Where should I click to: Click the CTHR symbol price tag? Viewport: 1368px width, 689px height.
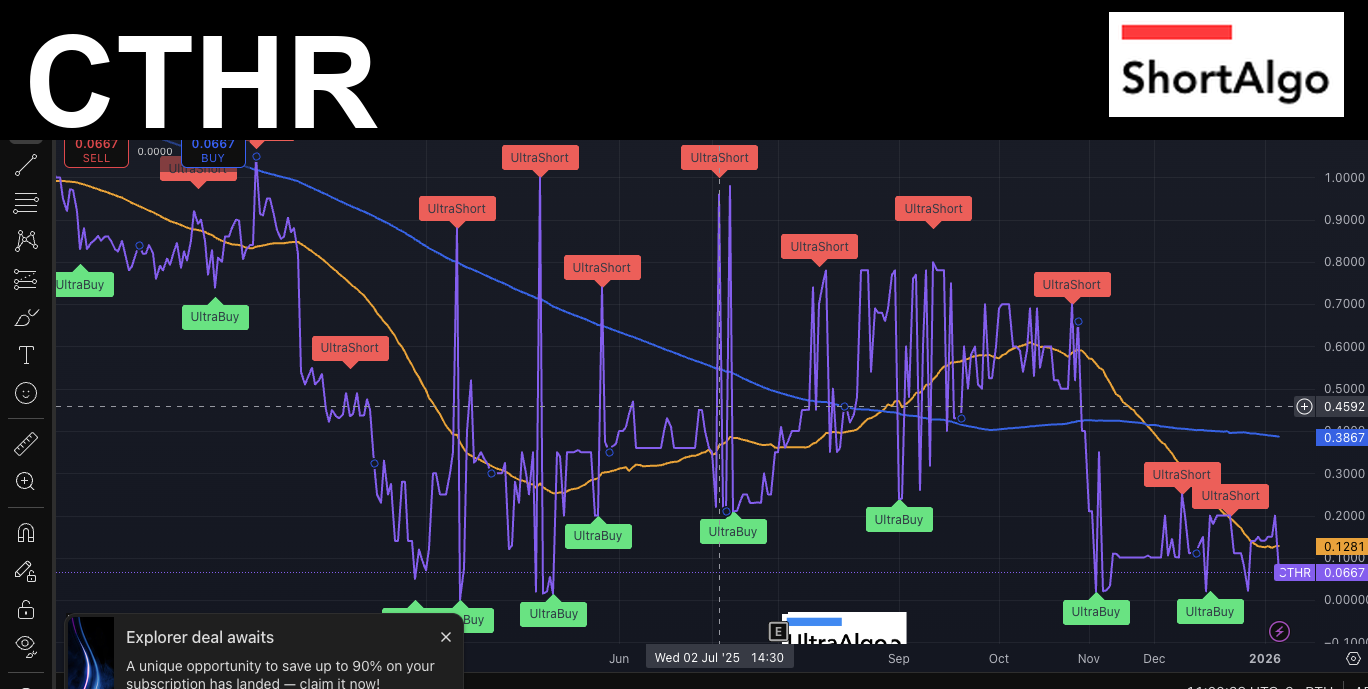click(1295, 573)
